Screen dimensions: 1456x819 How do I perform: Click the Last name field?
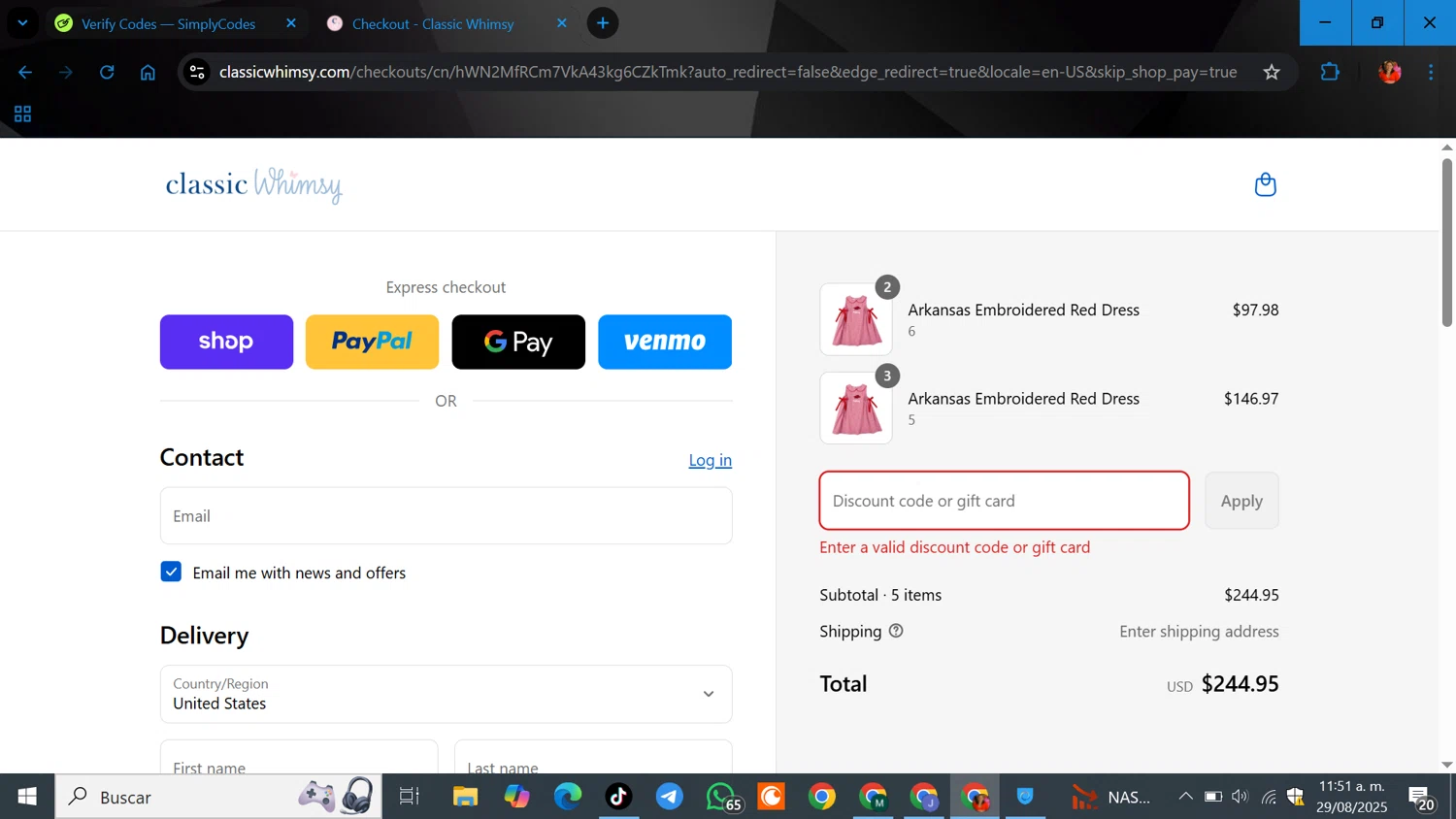[593, 757]
